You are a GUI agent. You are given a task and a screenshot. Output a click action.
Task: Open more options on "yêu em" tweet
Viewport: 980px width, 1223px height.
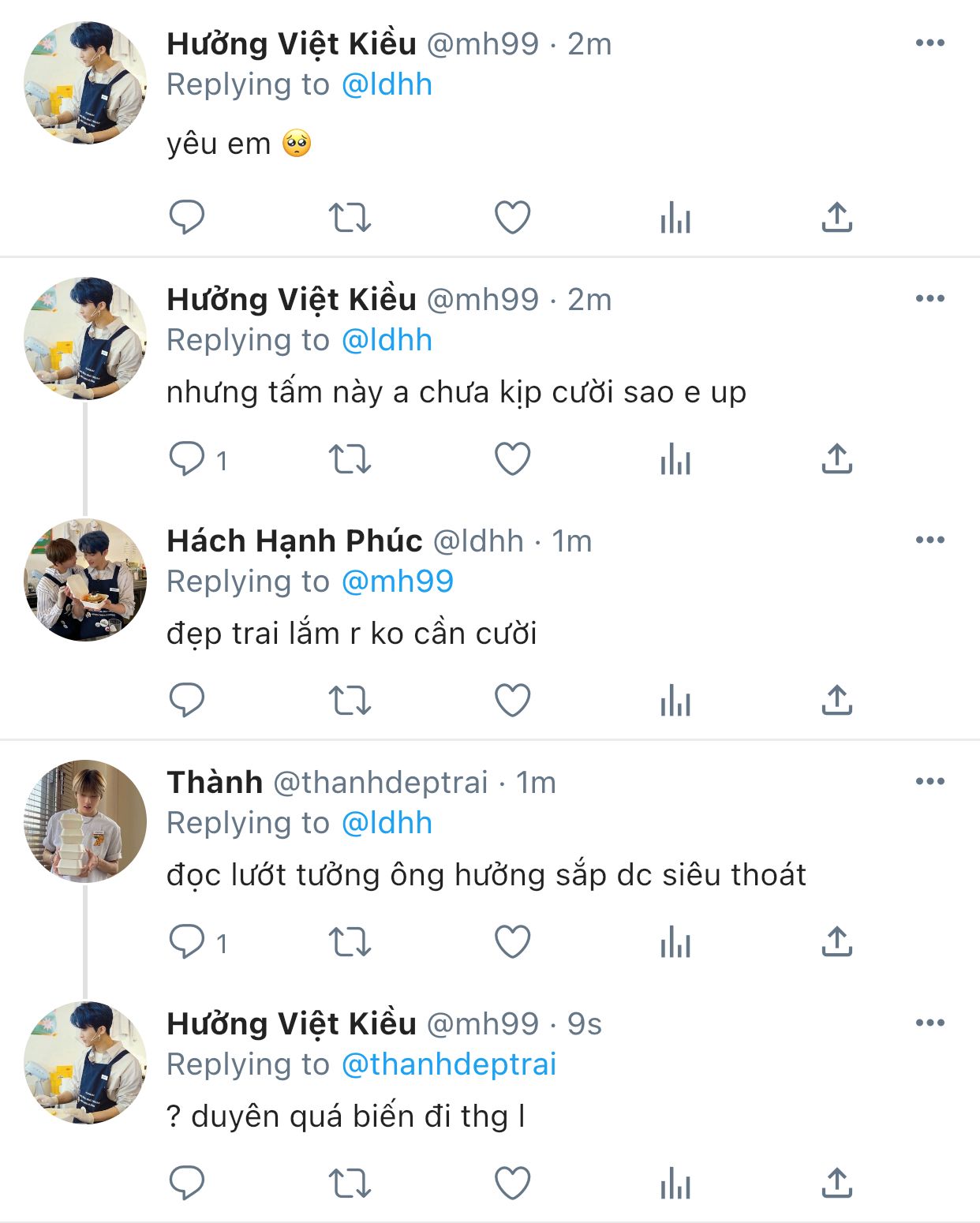(930, 43)
